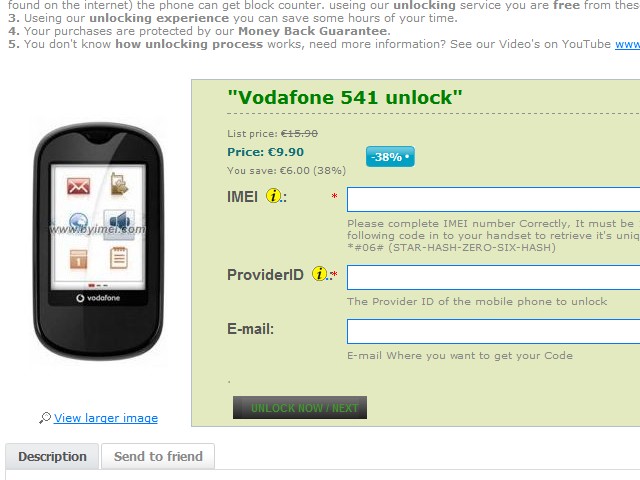Switch to the Description tab
Screen dimensions: 640x480
click(52, 456)
